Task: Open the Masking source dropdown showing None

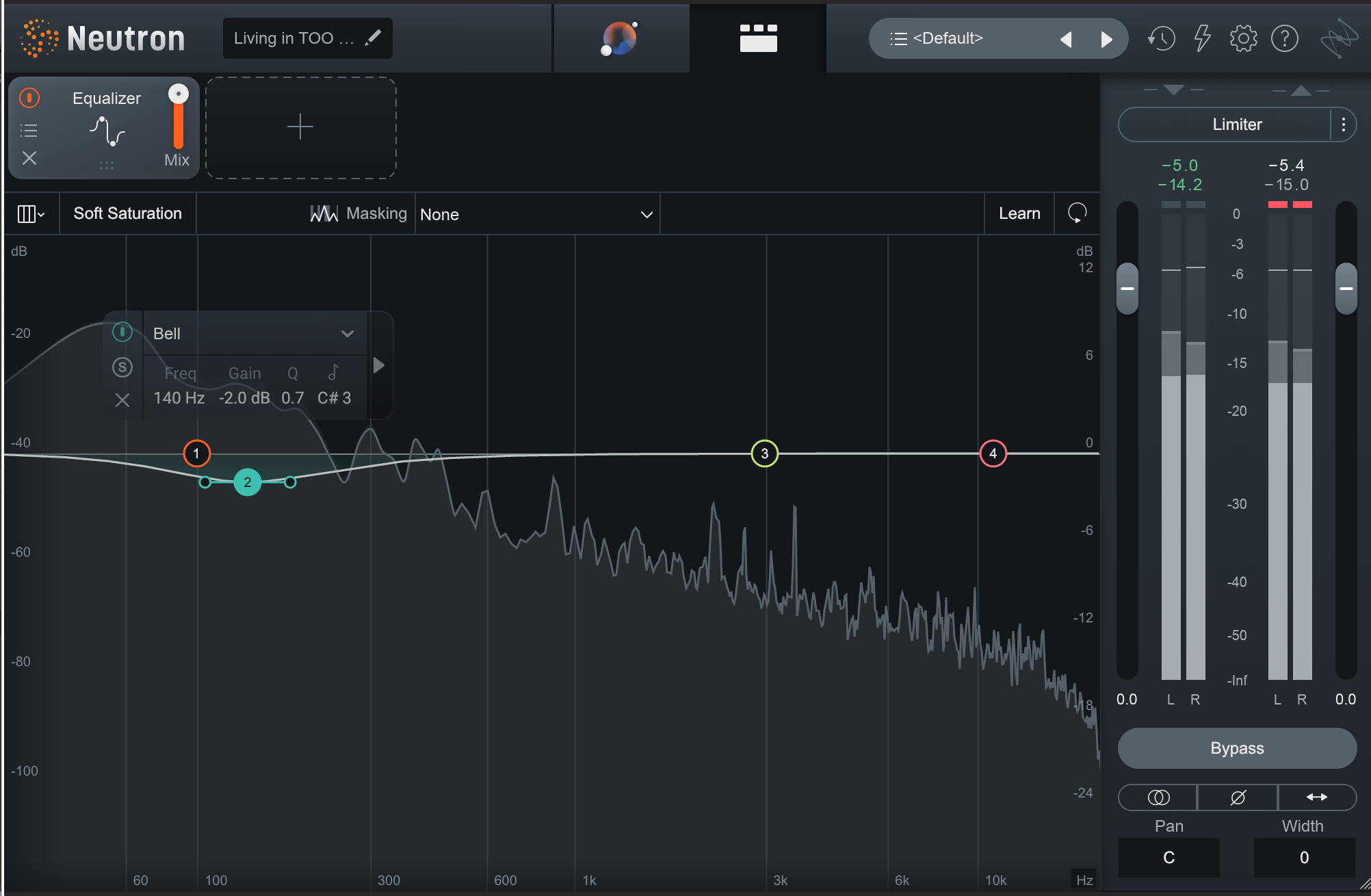Action: [537, 214]
